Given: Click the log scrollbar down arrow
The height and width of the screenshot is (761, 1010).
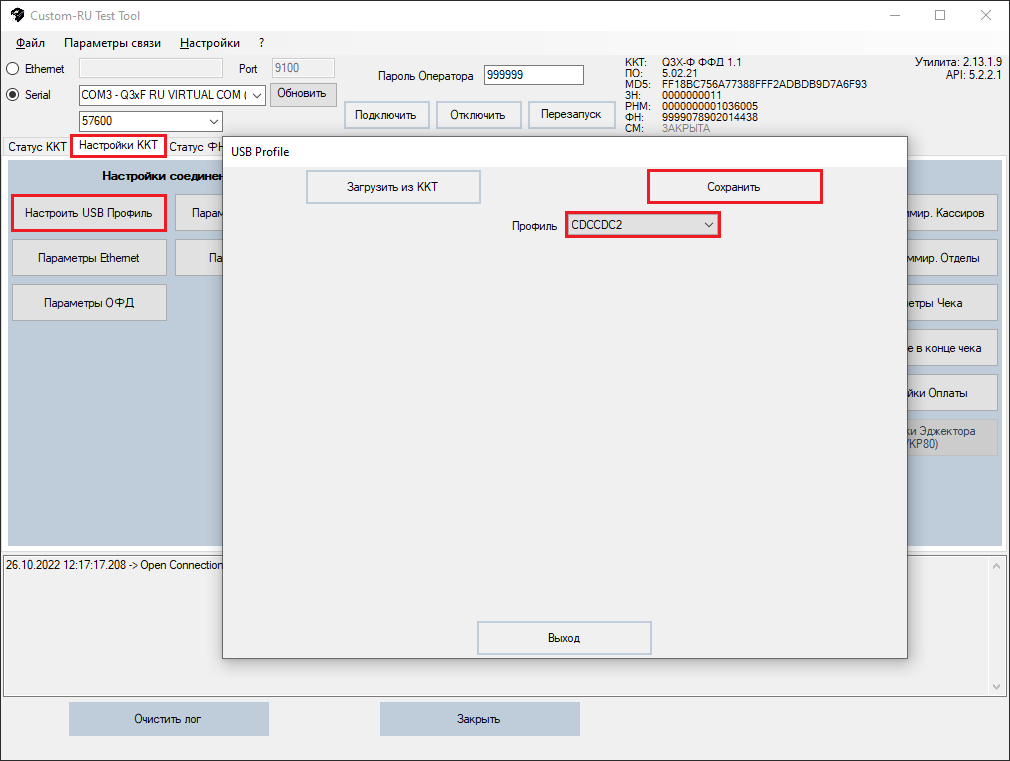Looking at the screenshot, I should tap(996, 686).
